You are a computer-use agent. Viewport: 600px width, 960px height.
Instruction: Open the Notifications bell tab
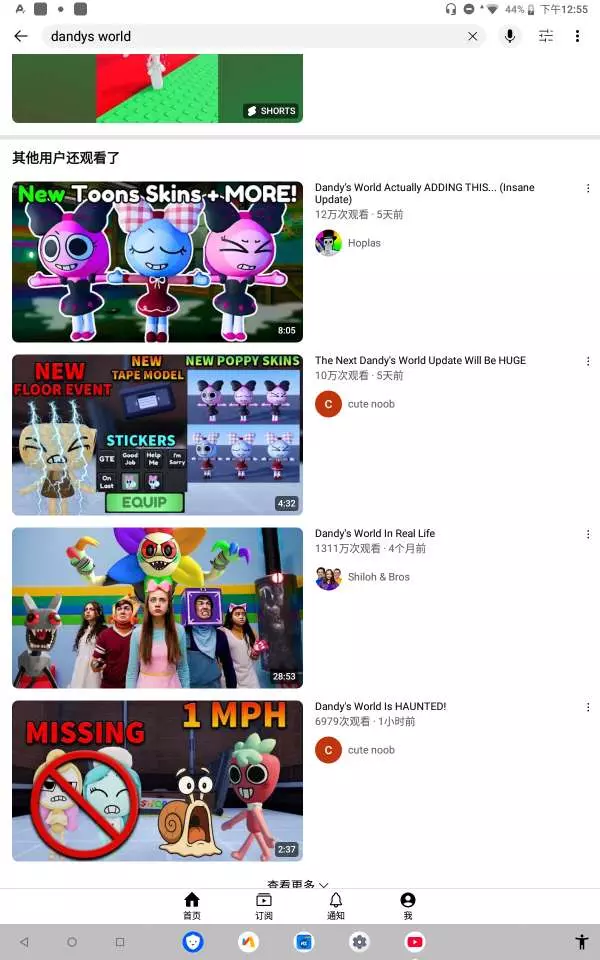pyautogui.click(x=336, y=906)
